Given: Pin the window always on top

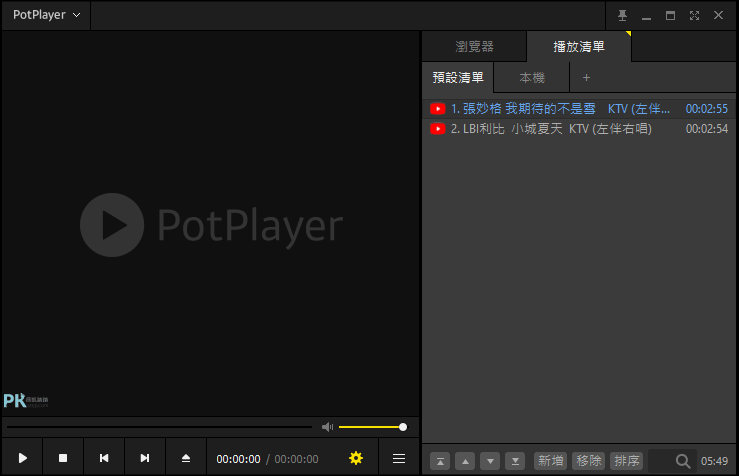Looking at the screenshot, I should (x=622, y=16).
